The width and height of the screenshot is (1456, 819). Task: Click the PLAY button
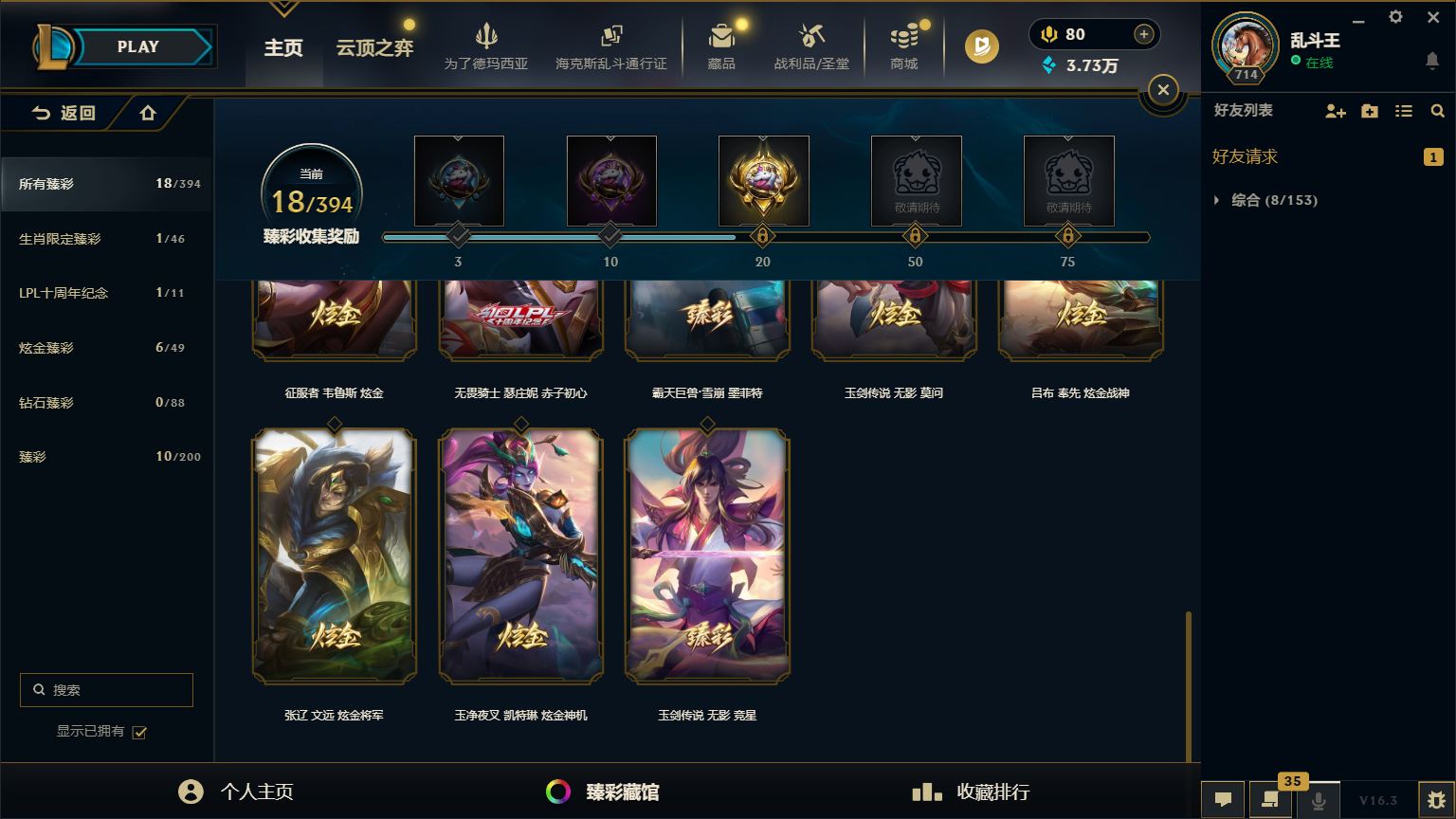pyautogui.click(x=138, y=46)
